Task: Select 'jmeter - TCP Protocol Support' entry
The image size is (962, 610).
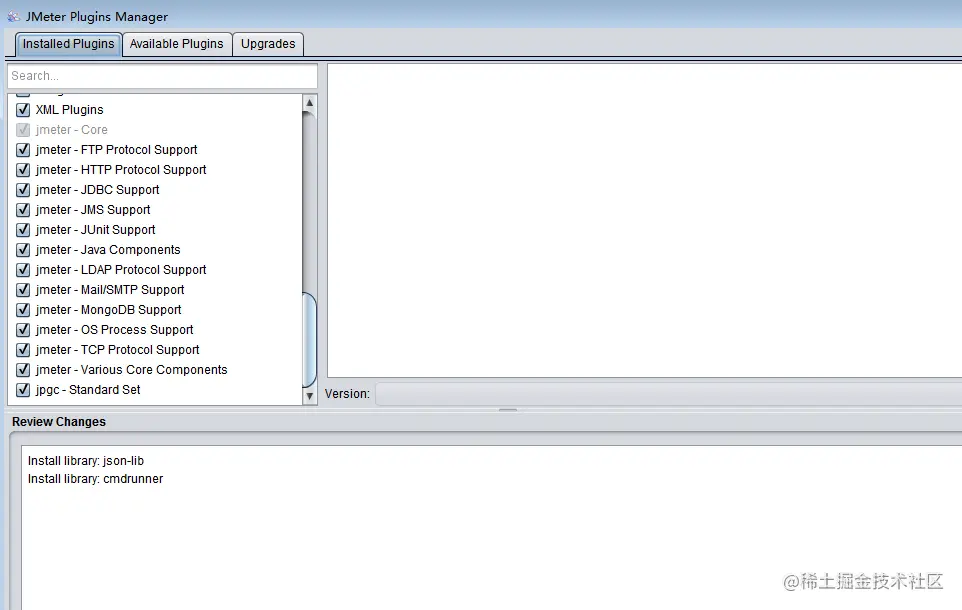Action: coord(117,350)
